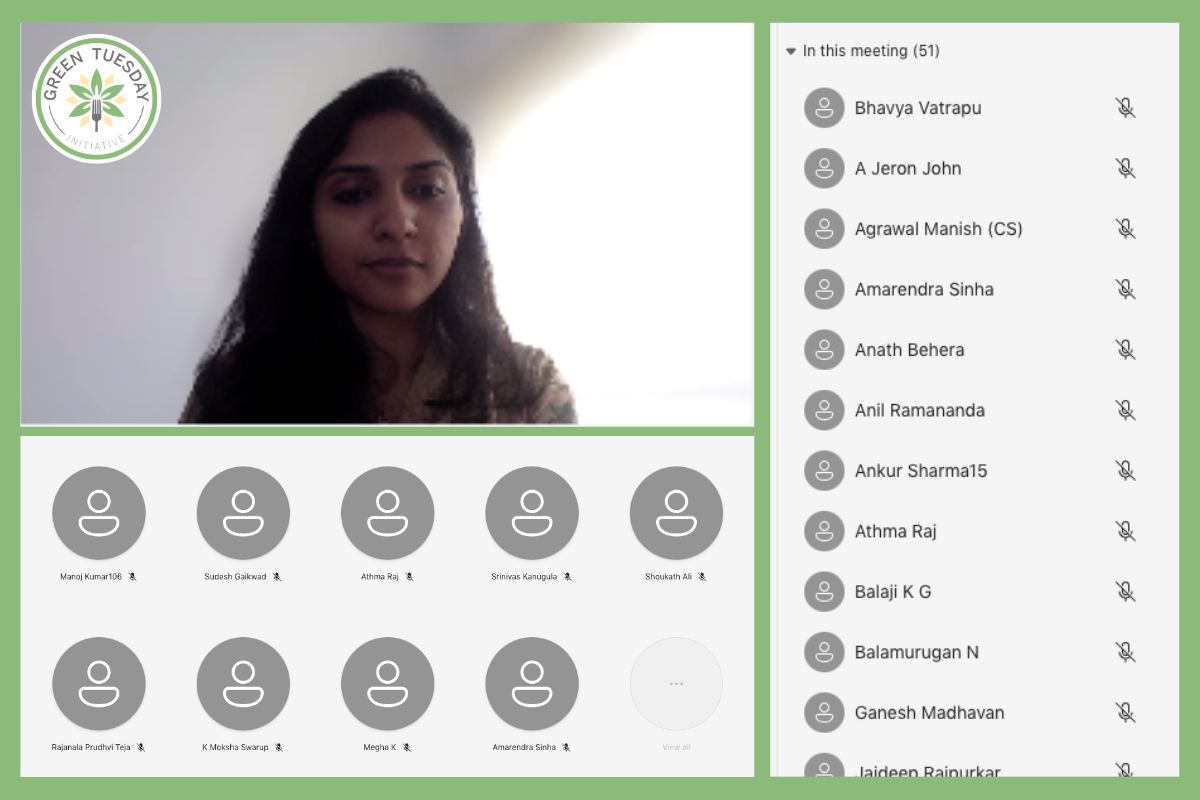Screen dimensions: 1200x800
Task: Click Sudesh Gaikwad's avatar tile
Action: (x=243, y=513)
